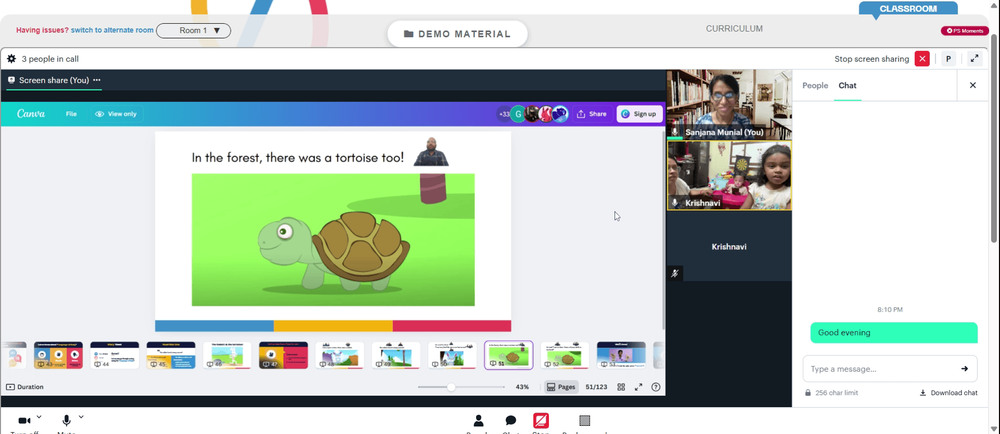Screen dimensions: 1000x434
Task: Open call settings gear icon
Action: 11,59
